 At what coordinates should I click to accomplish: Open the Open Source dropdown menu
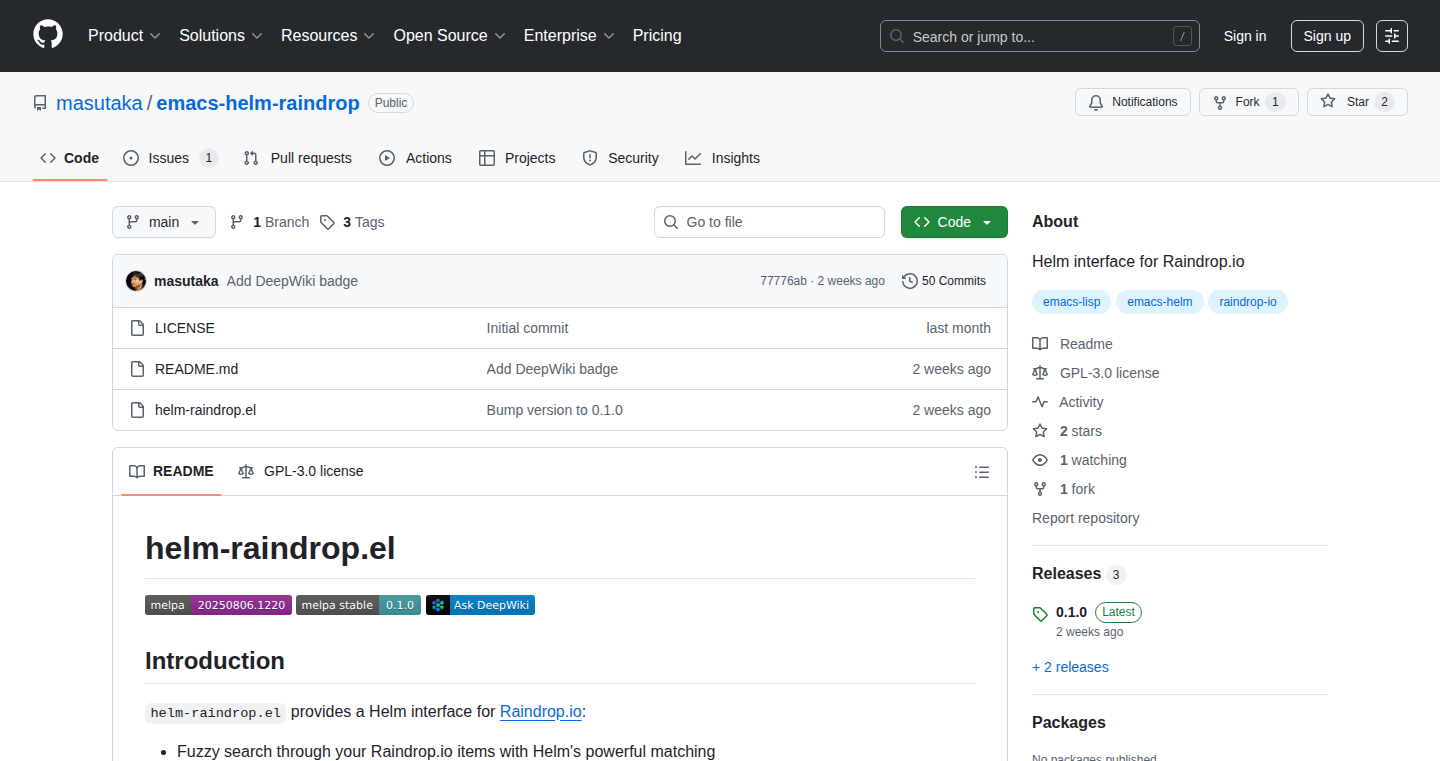coord(449,36)
